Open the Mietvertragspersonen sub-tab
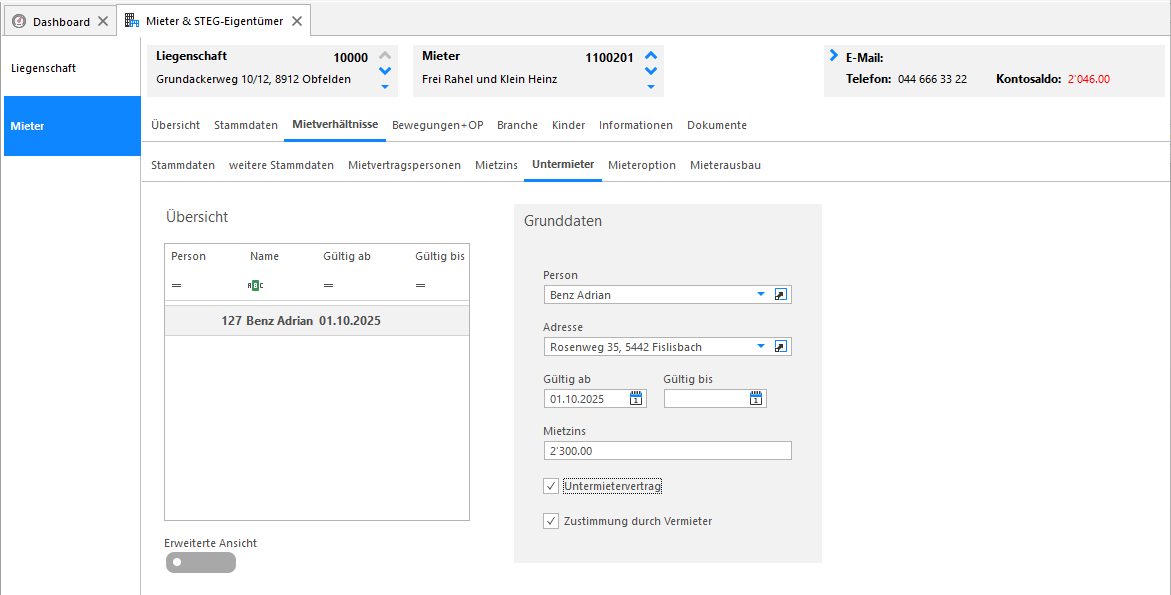The height and width of the screenshot is (595, 1171). click(404, 165)
